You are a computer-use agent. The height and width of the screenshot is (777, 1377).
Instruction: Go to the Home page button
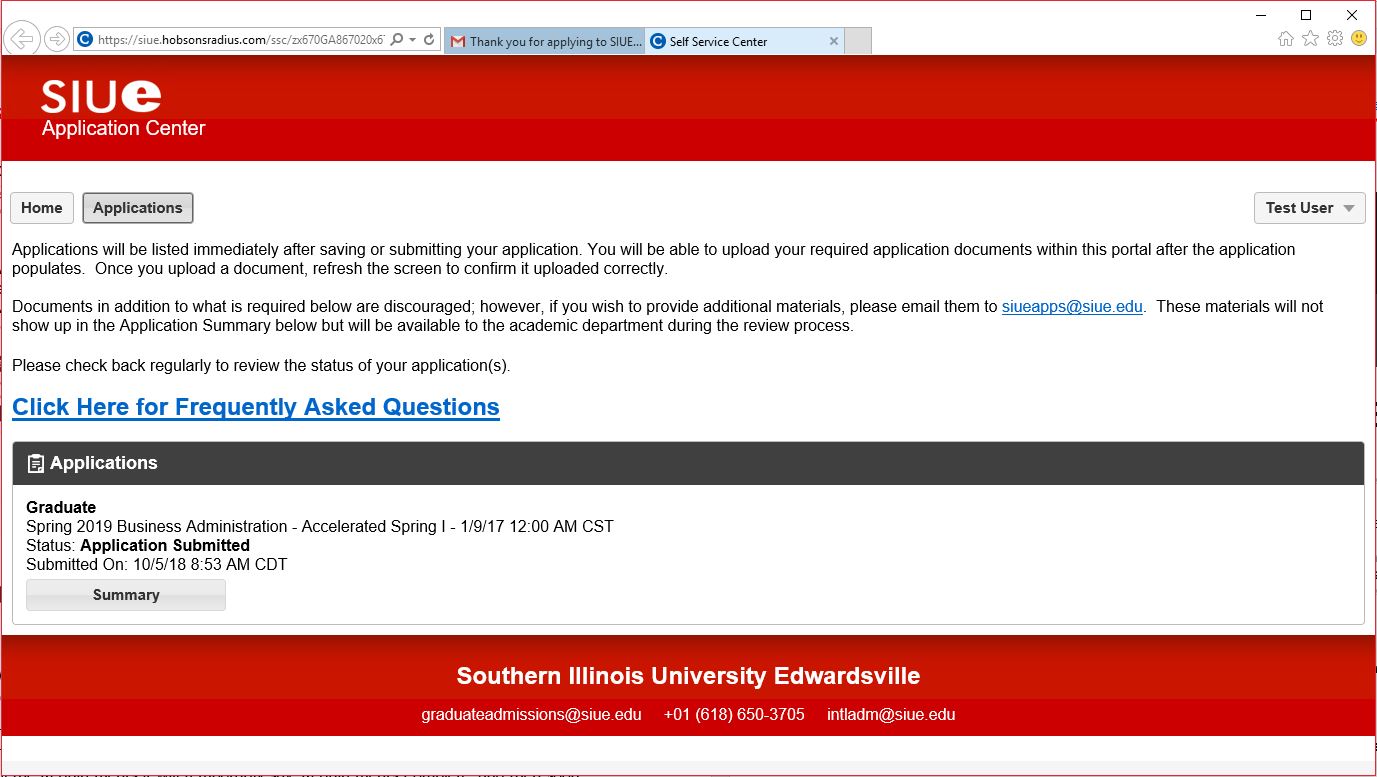[42, 208]
